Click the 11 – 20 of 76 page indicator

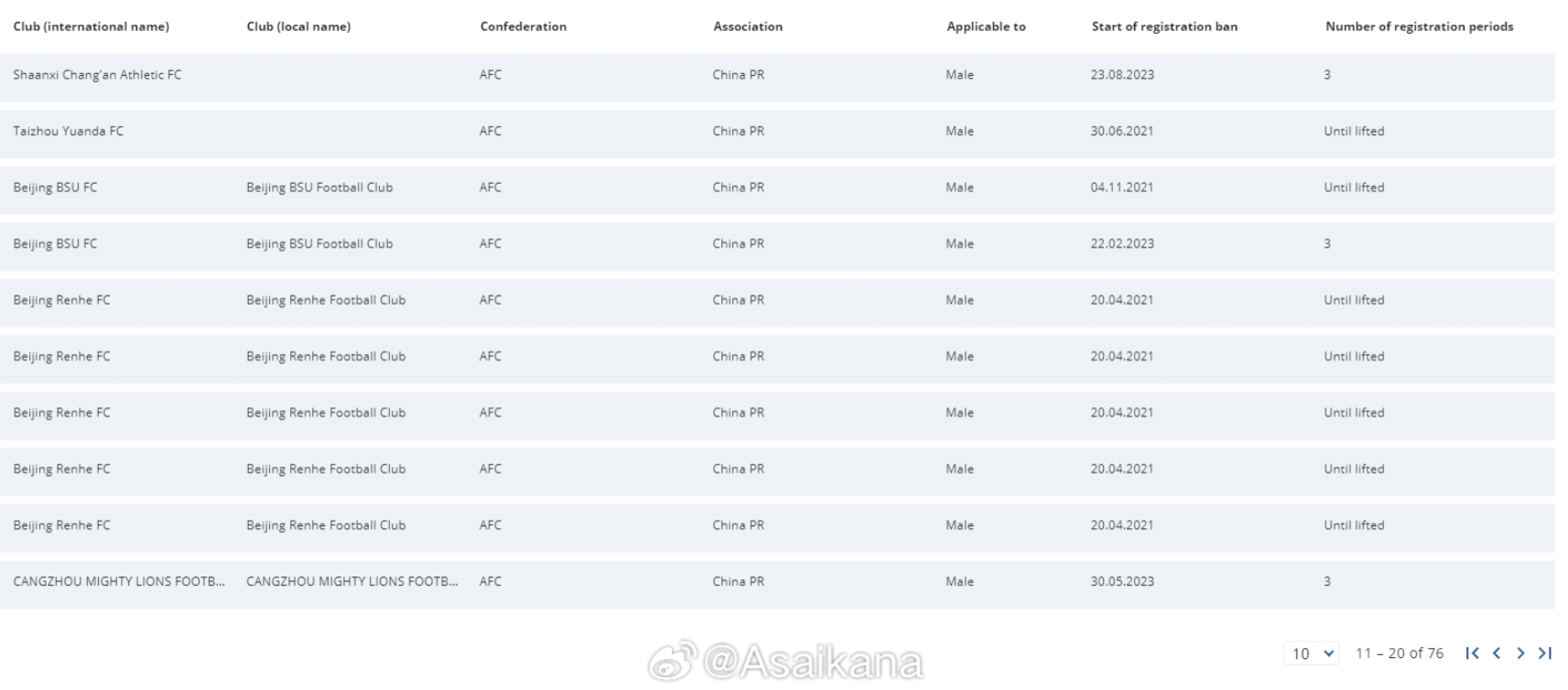click(x=1400, y=652)
